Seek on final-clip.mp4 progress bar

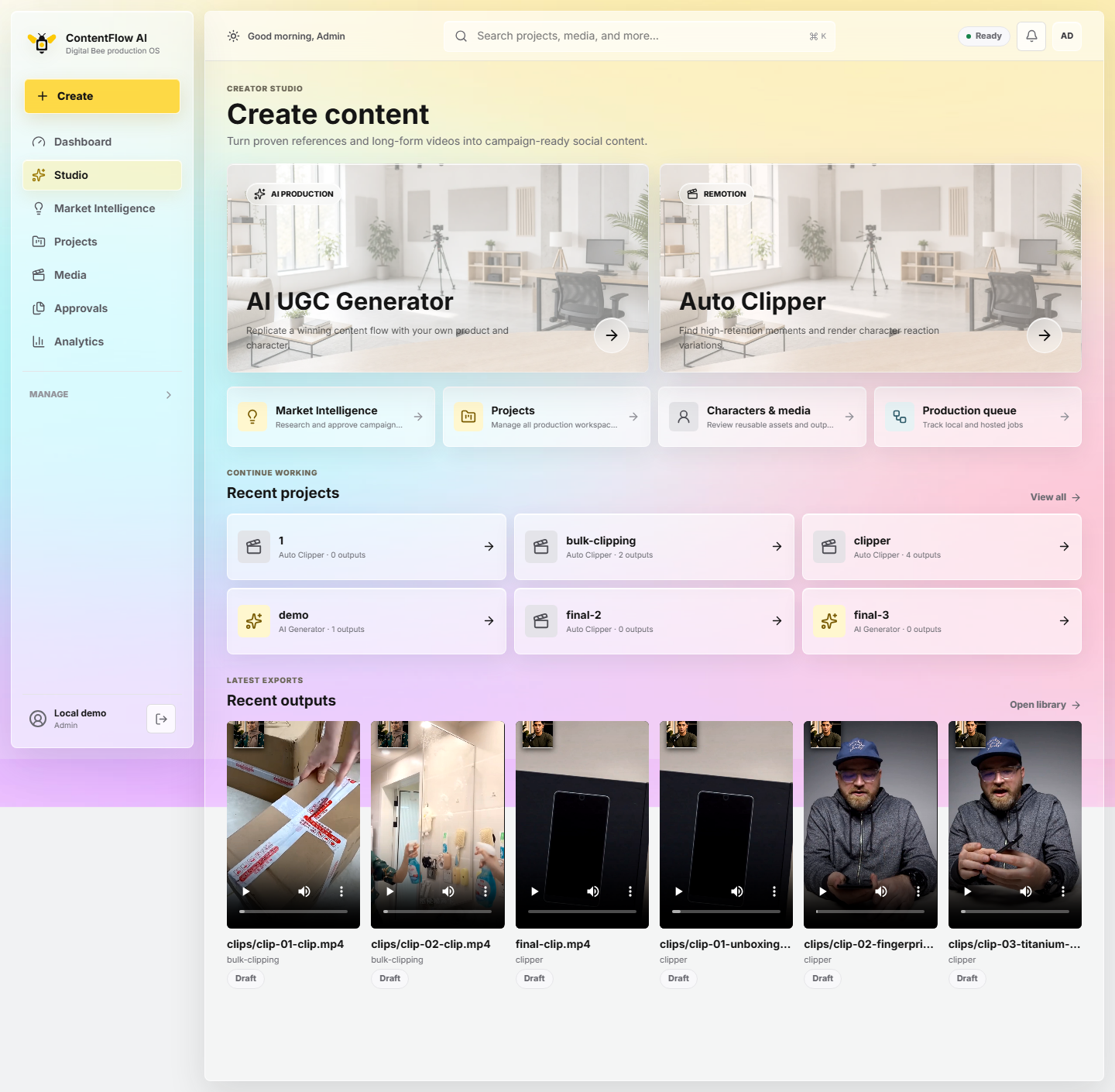582,912
